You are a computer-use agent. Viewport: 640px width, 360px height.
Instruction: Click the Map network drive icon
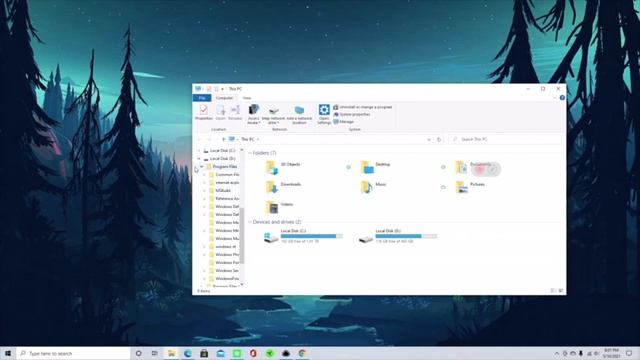(273, 114)
